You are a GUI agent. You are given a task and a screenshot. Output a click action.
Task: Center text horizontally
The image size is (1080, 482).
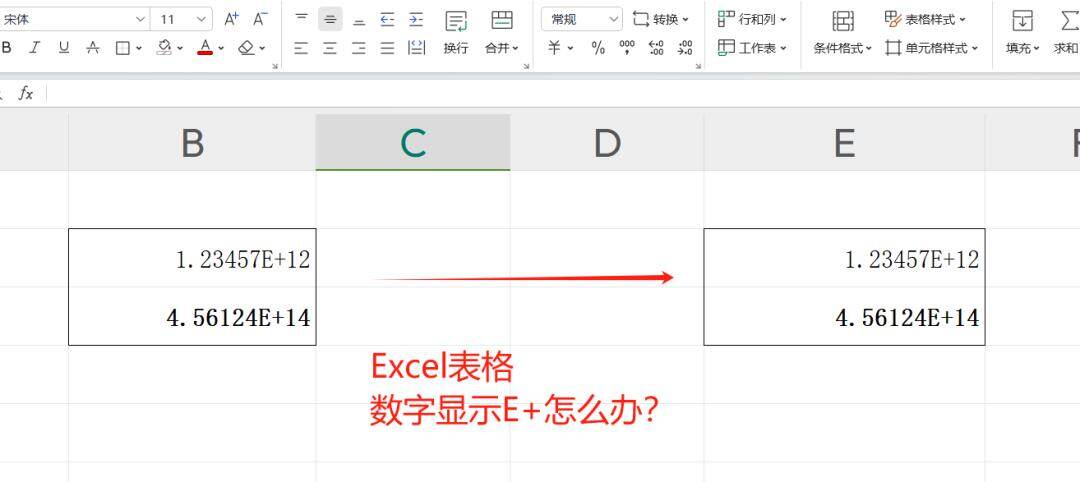pyautogui.click(x=330, y=48)
